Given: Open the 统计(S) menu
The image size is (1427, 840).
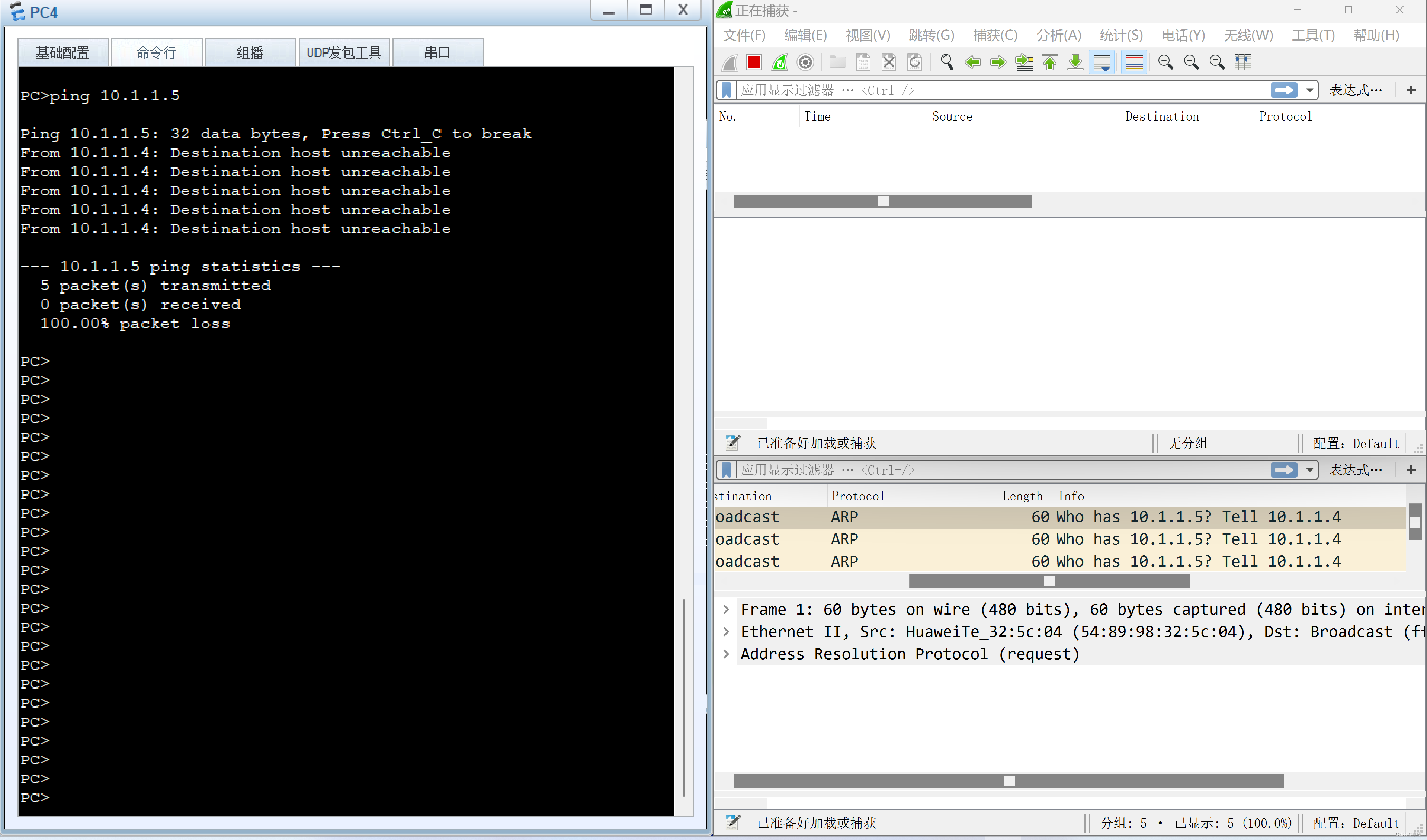Looking at the screenshot, I should pyautogui.click(x=1120, y=36).
